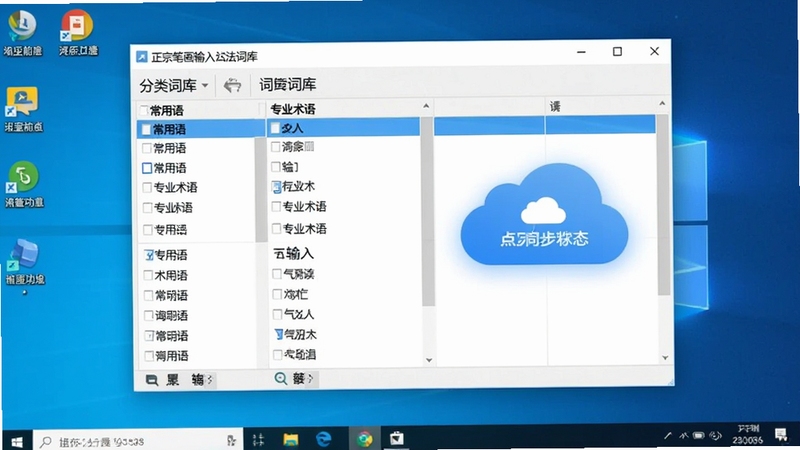Image resolution: width=800 pixels, height=450 pixels.
Task: Click up arrow of the right panel scrollbar
Action: (662, 104)
